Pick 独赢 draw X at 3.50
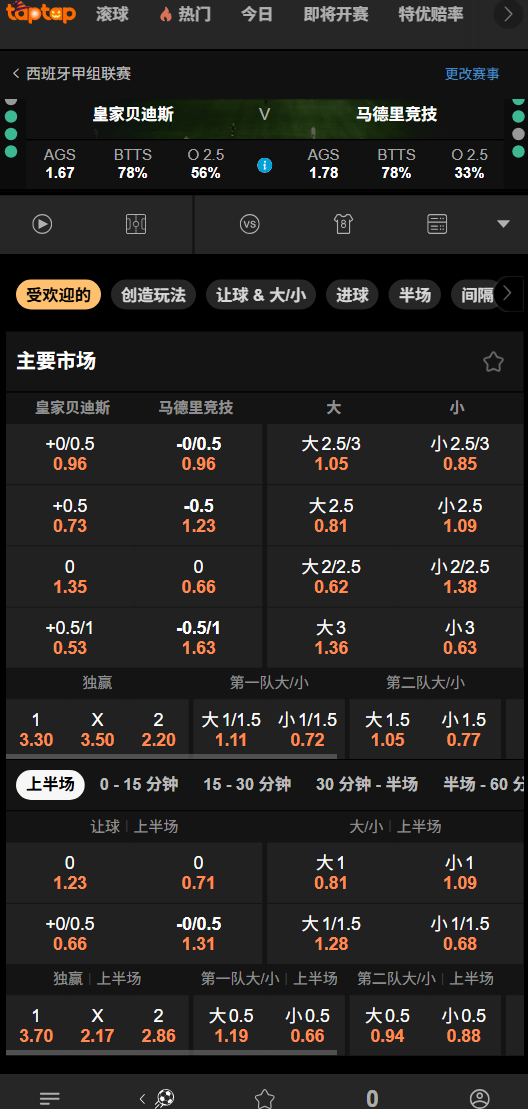528x1109 pixels. 98,730
